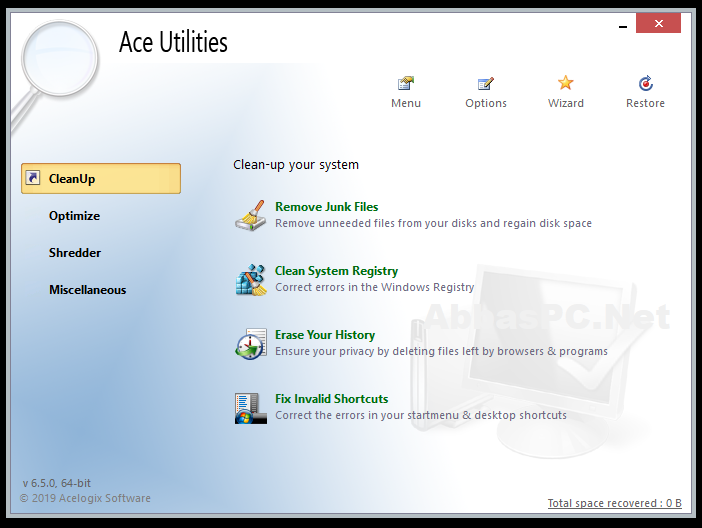Click the Restore label text
This screenshot has width=702, height=528.
[x=645, y=103]
